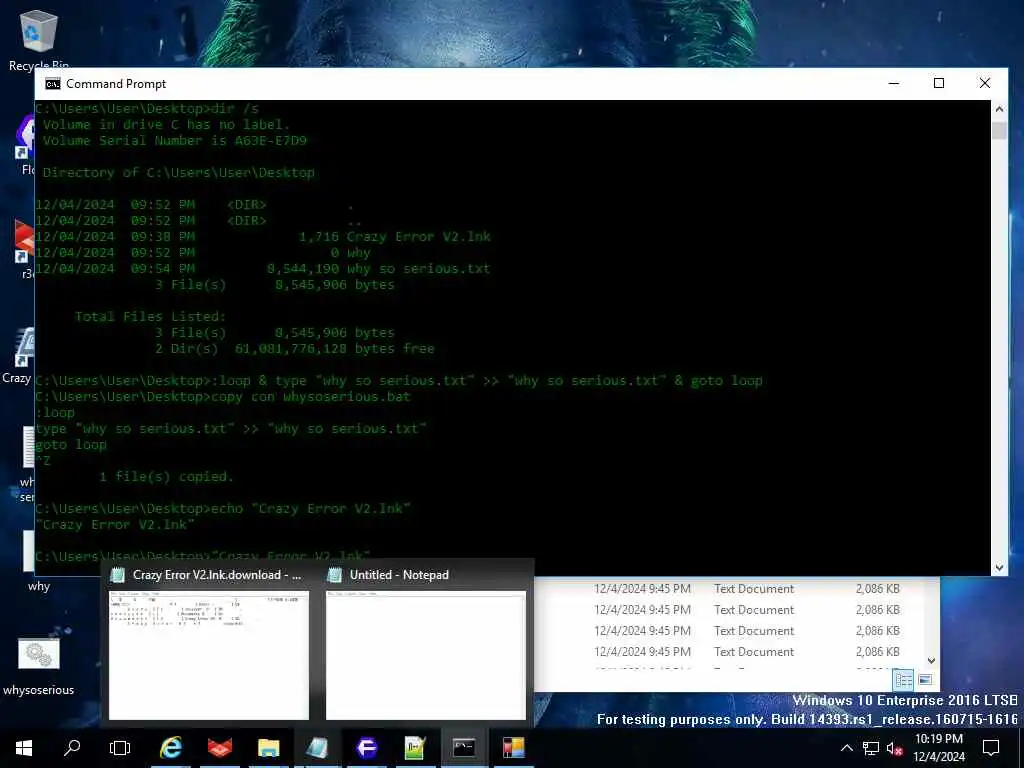The width and height of the screenshot is (1024, 768).
Task: Click the 'Directory of C:\Users\User\Desktop' line
Action: tap(178, 172)
